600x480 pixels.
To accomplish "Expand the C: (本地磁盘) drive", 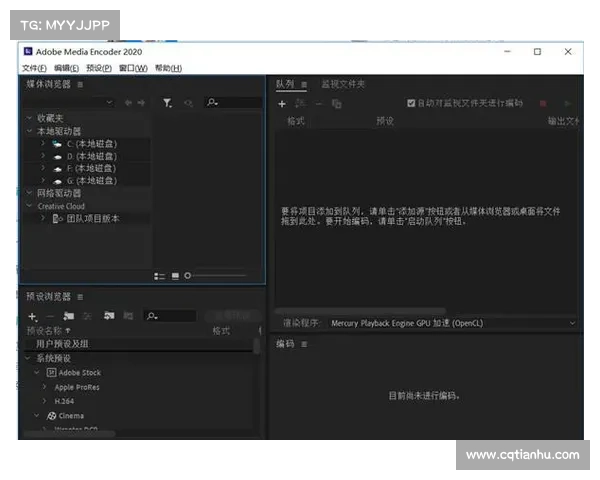I will click(x=43, y=144).
